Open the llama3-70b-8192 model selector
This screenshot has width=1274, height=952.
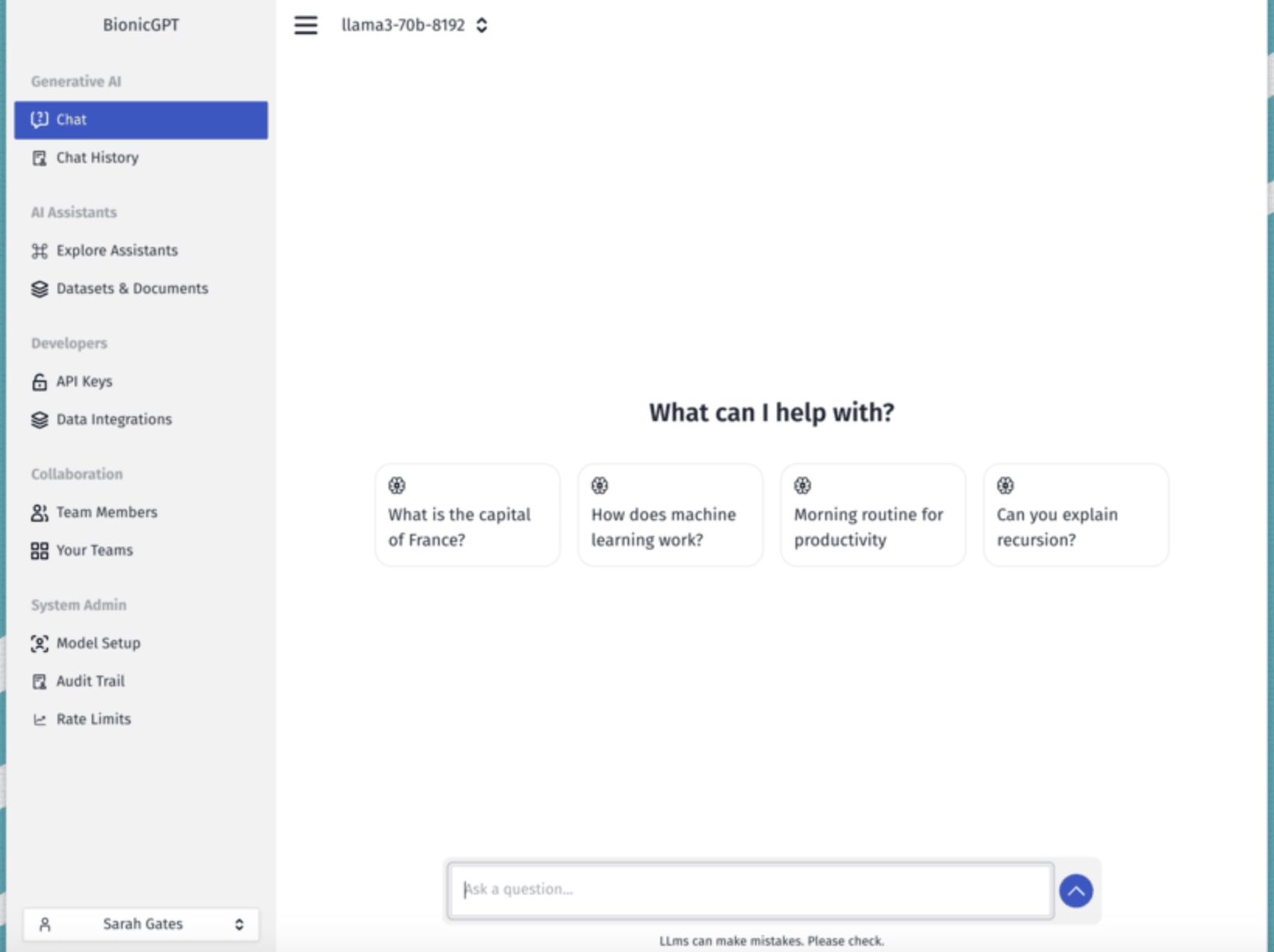click(414, 26)
